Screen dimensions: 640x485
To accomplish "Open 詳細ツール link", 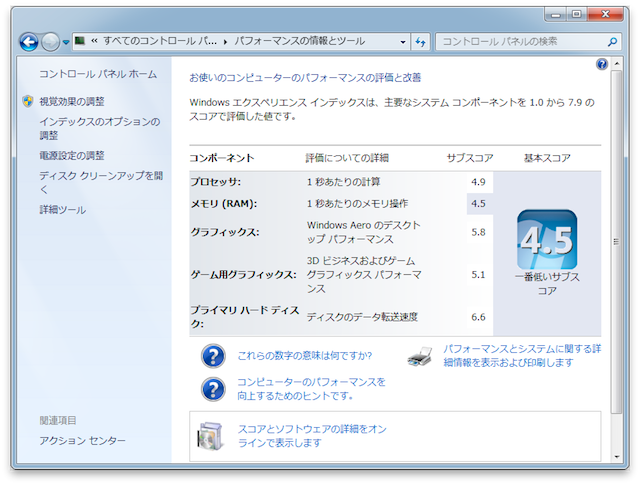I will click(62, 210).
